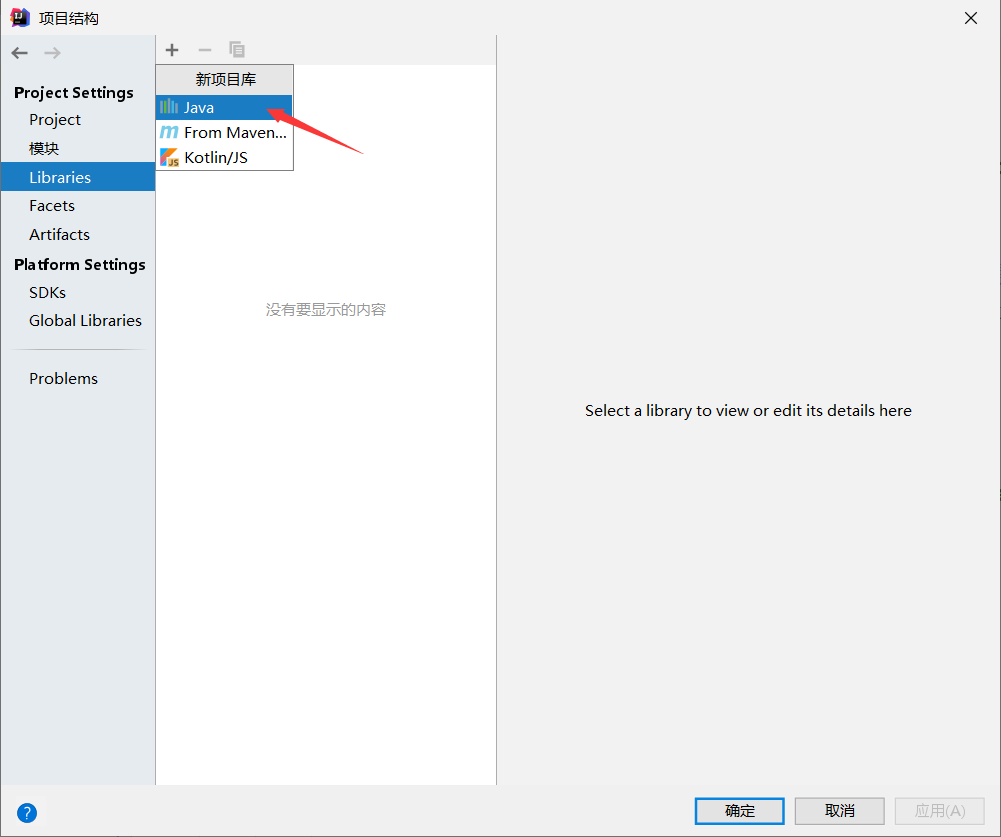Viewport: 1001px width, 837px height.
Task: Click the IntelliJ logo in title bar
Action: click(20, 18)
